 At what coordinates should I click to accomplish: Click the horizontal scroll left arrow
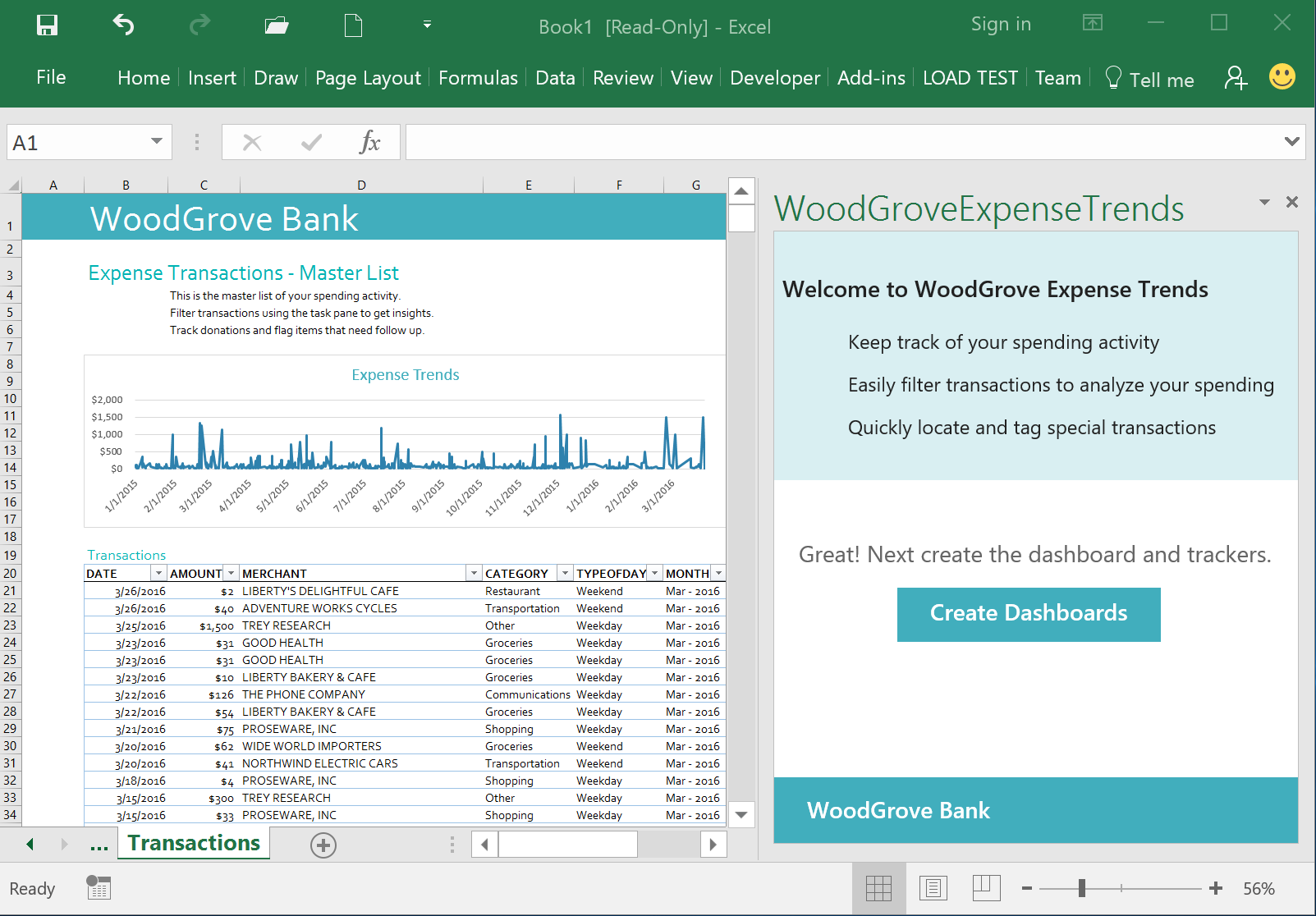(x=485, y=844)
